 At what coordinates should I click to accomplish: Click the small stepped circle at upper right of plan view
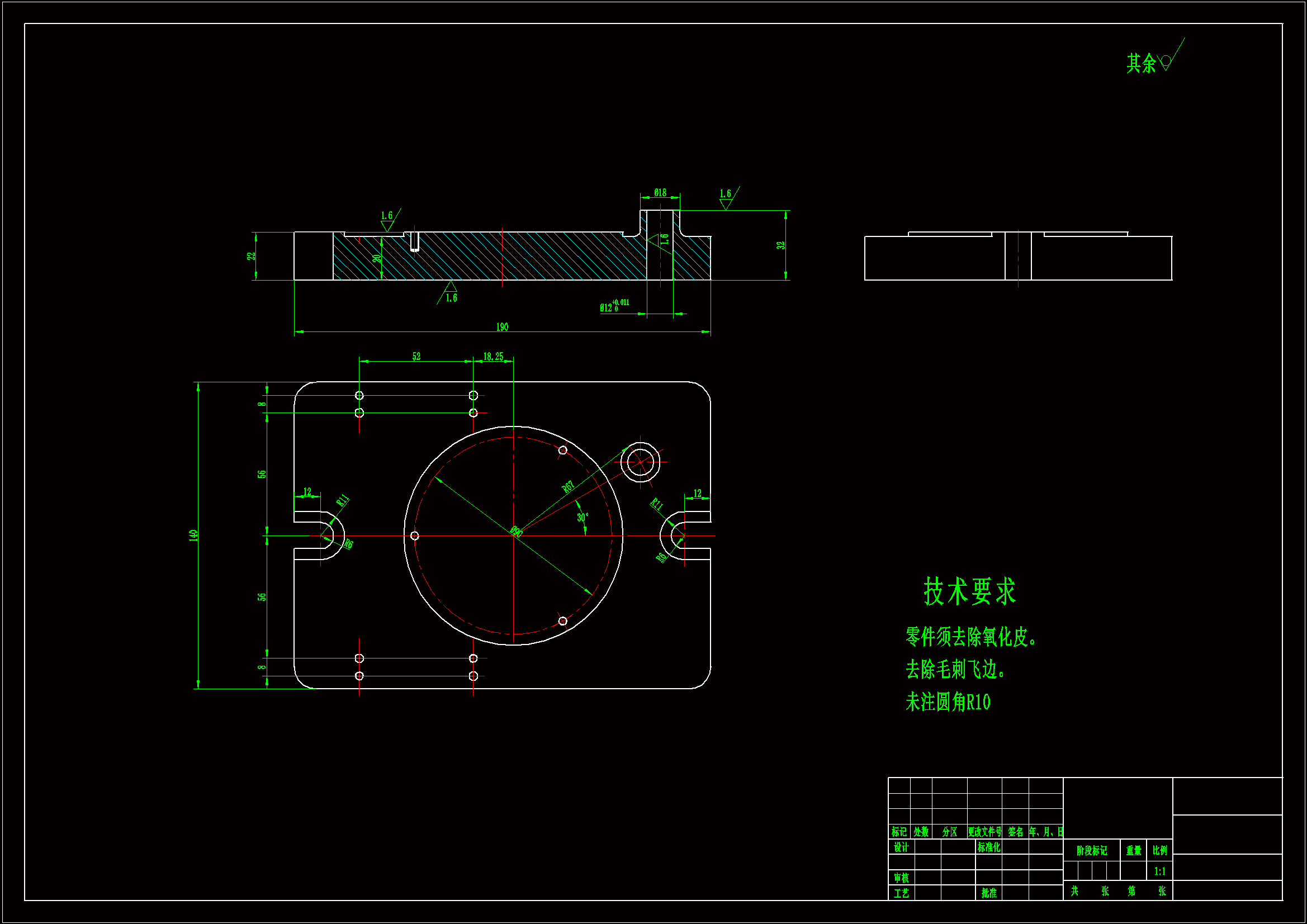(x=640, y=462)
